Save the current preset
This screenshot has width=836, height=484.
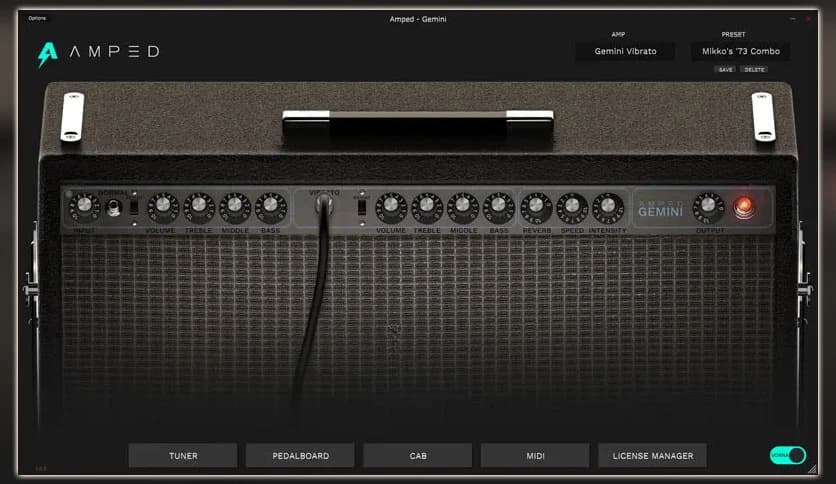tap(725, 69)
